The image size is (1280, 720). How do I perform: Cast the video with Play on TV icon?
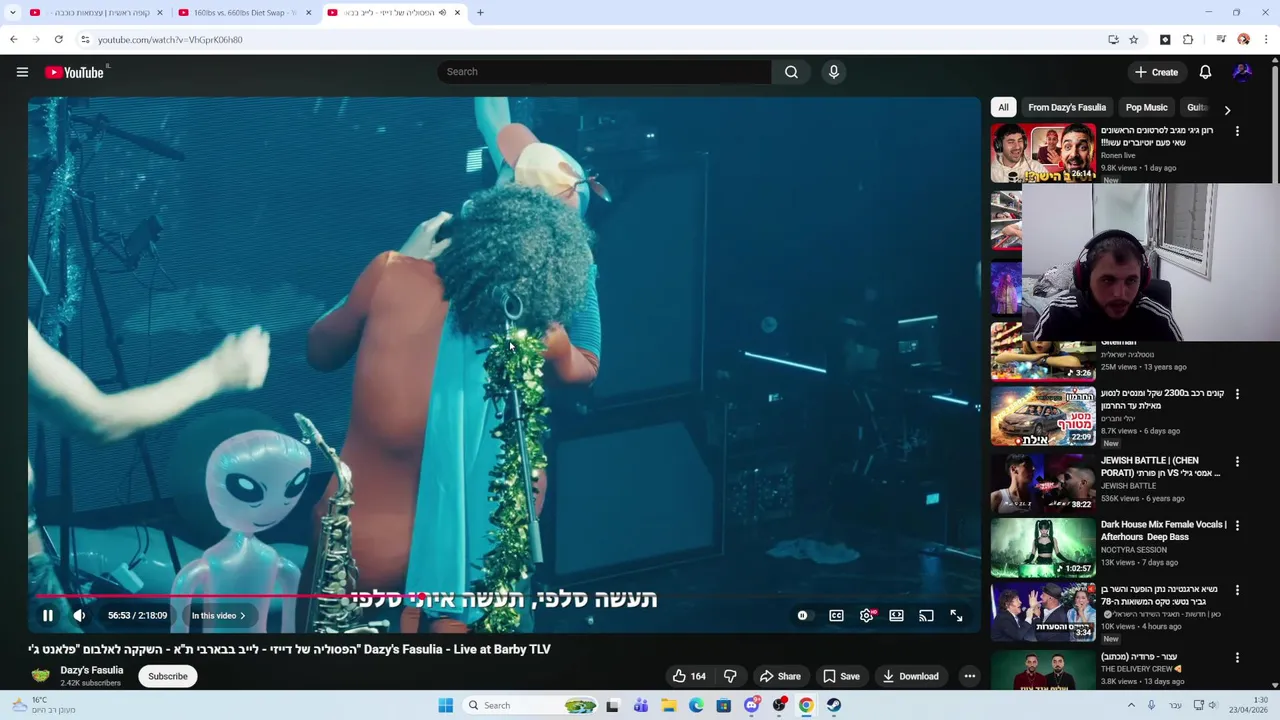[927, 616]
